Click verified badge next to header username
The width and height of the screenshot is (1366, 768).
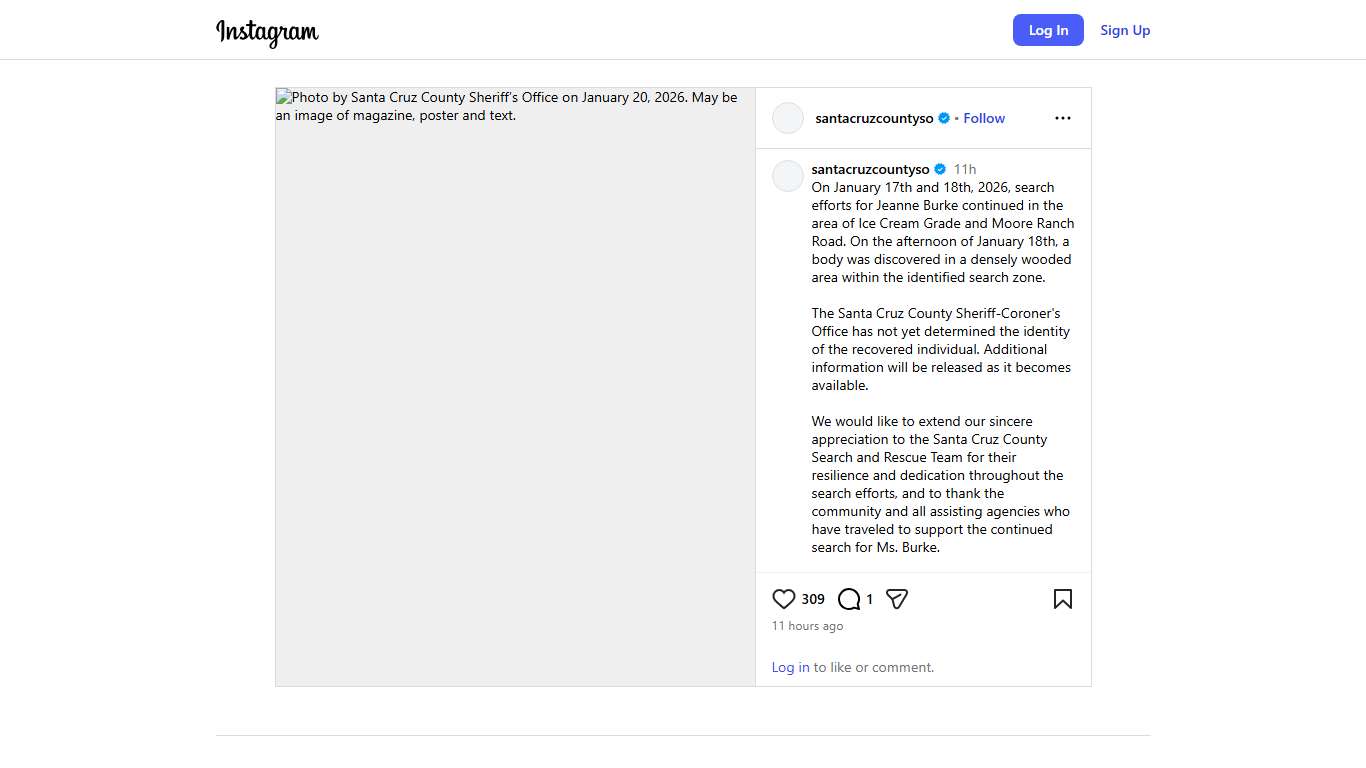[x=943, y=118]
